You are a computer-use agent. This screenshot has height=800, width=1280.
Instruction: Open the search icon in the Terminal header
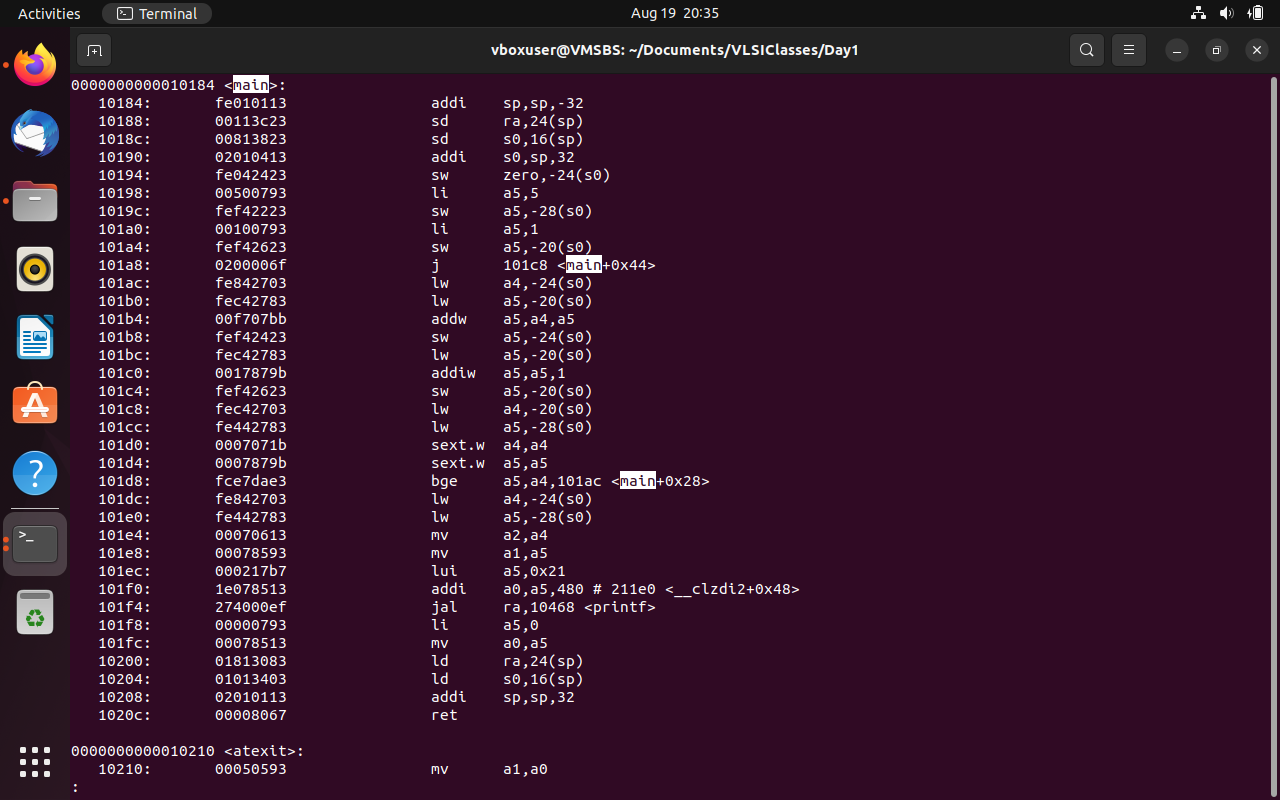tap(1086, 49)
